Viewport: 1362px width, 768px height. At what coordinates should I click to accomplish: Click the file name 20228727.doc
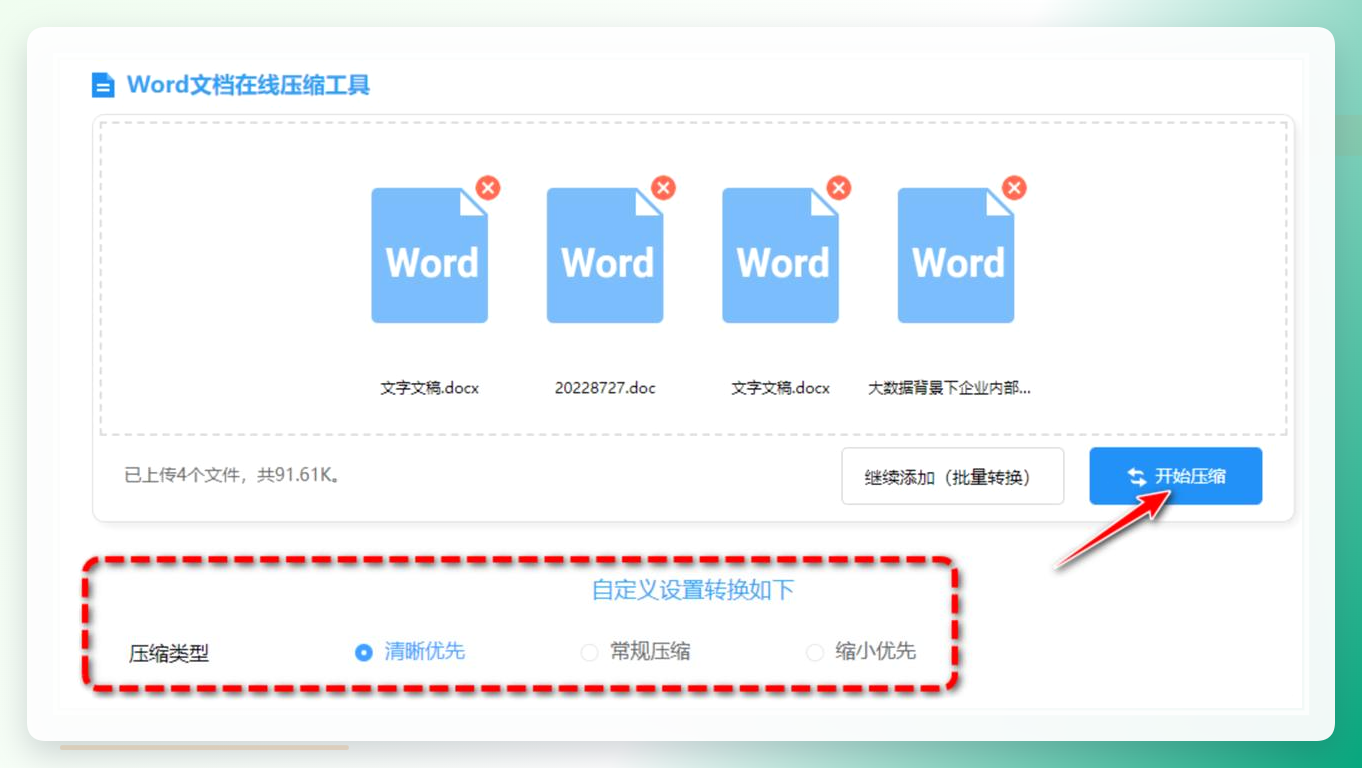605,388
